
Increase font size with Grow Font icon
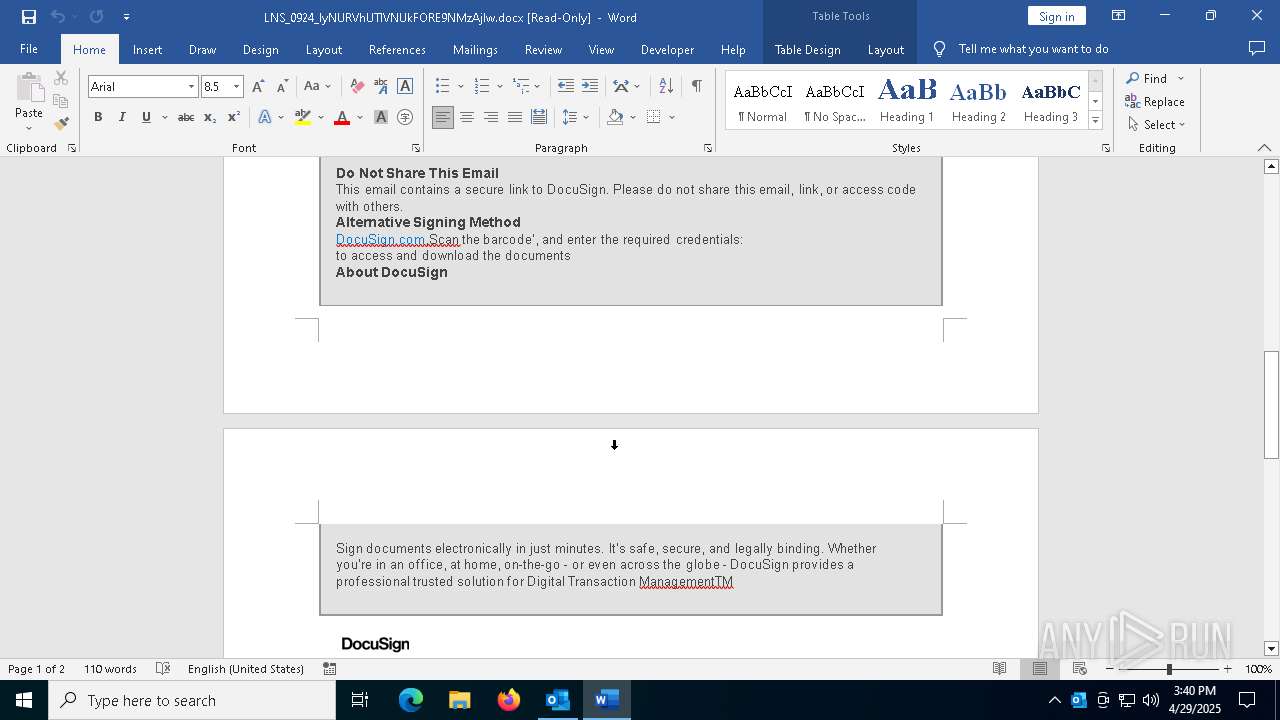258,87
